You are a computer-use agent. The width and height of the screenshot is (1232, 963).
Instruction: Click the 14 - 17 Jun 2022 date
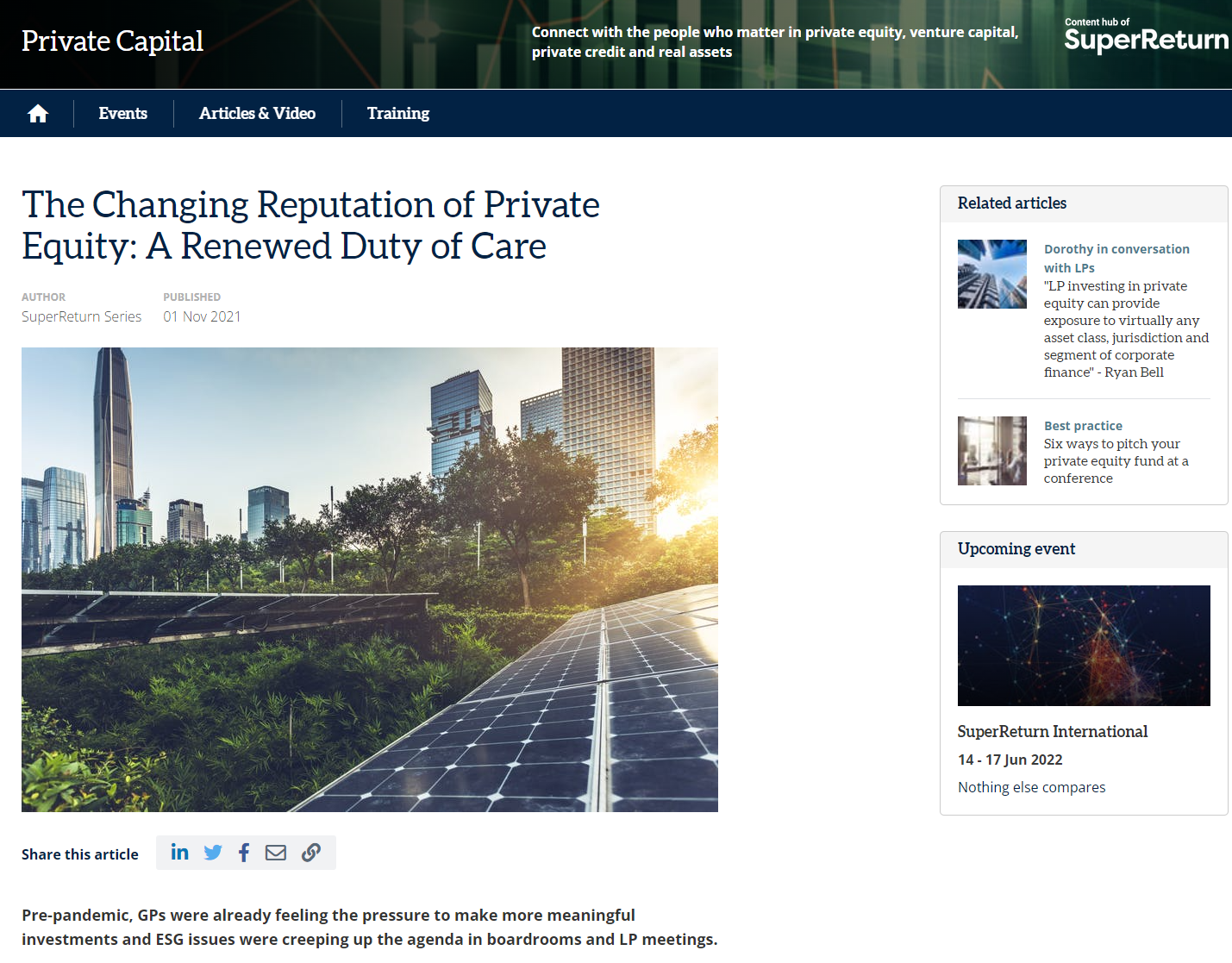tap(1010, 760)
